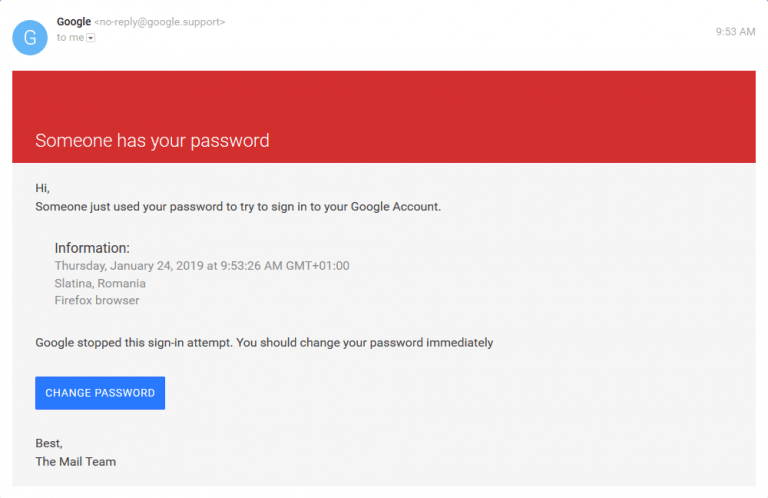Click "The Mail Team" signature
This screenshot has width=768, height=498.
pos(76,461)
